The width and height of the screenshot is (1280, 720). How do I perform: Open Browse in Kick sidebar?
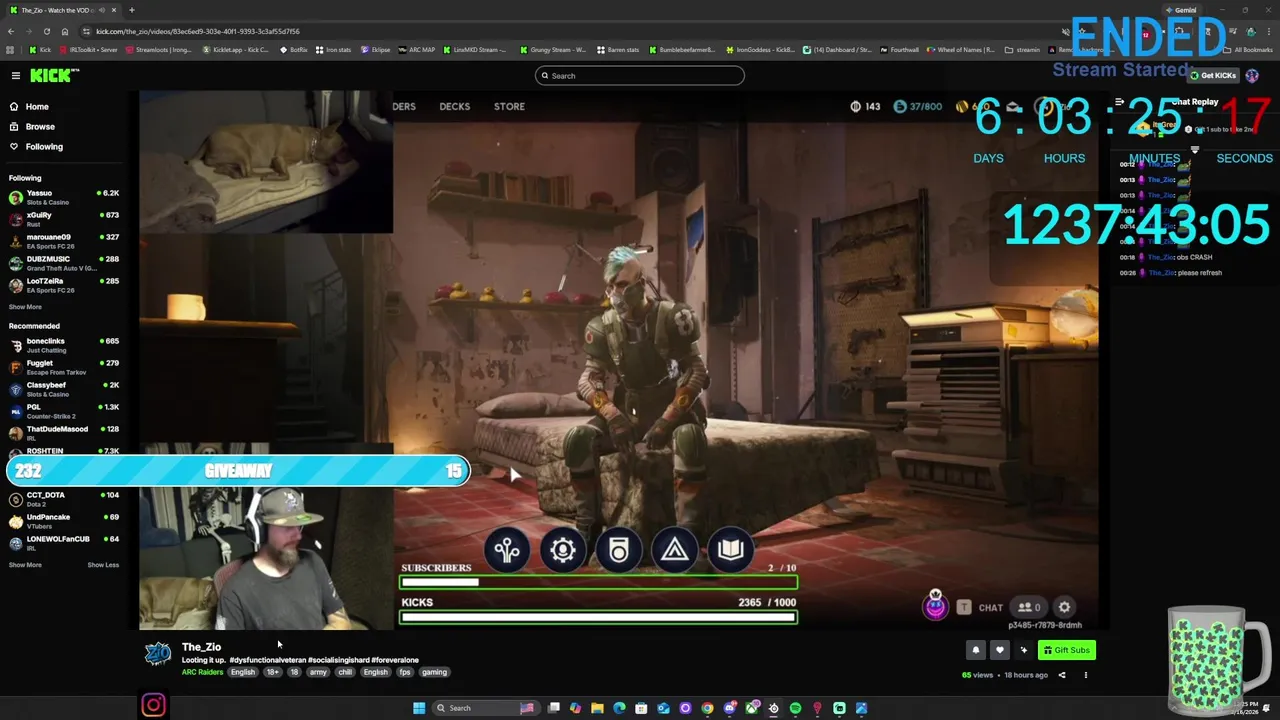point(40,126)
